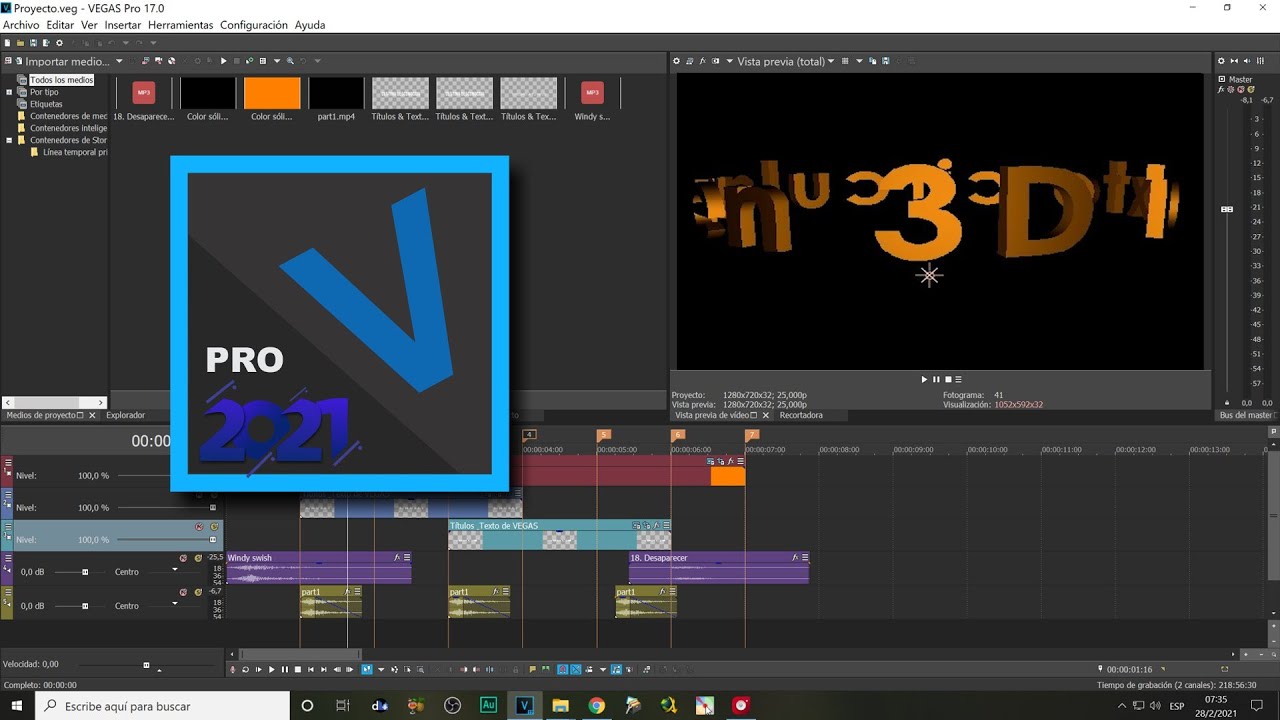Play the video preview under the monitor

pos(925,379)
